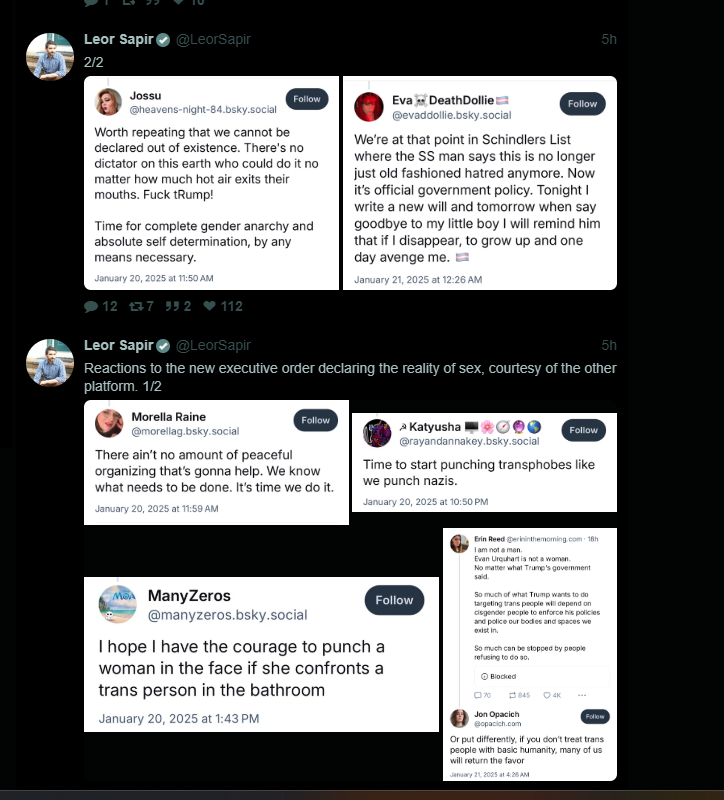Screen dimensions: 724x800
Task: Follow Eva DeathDollie
Action: 582,104
